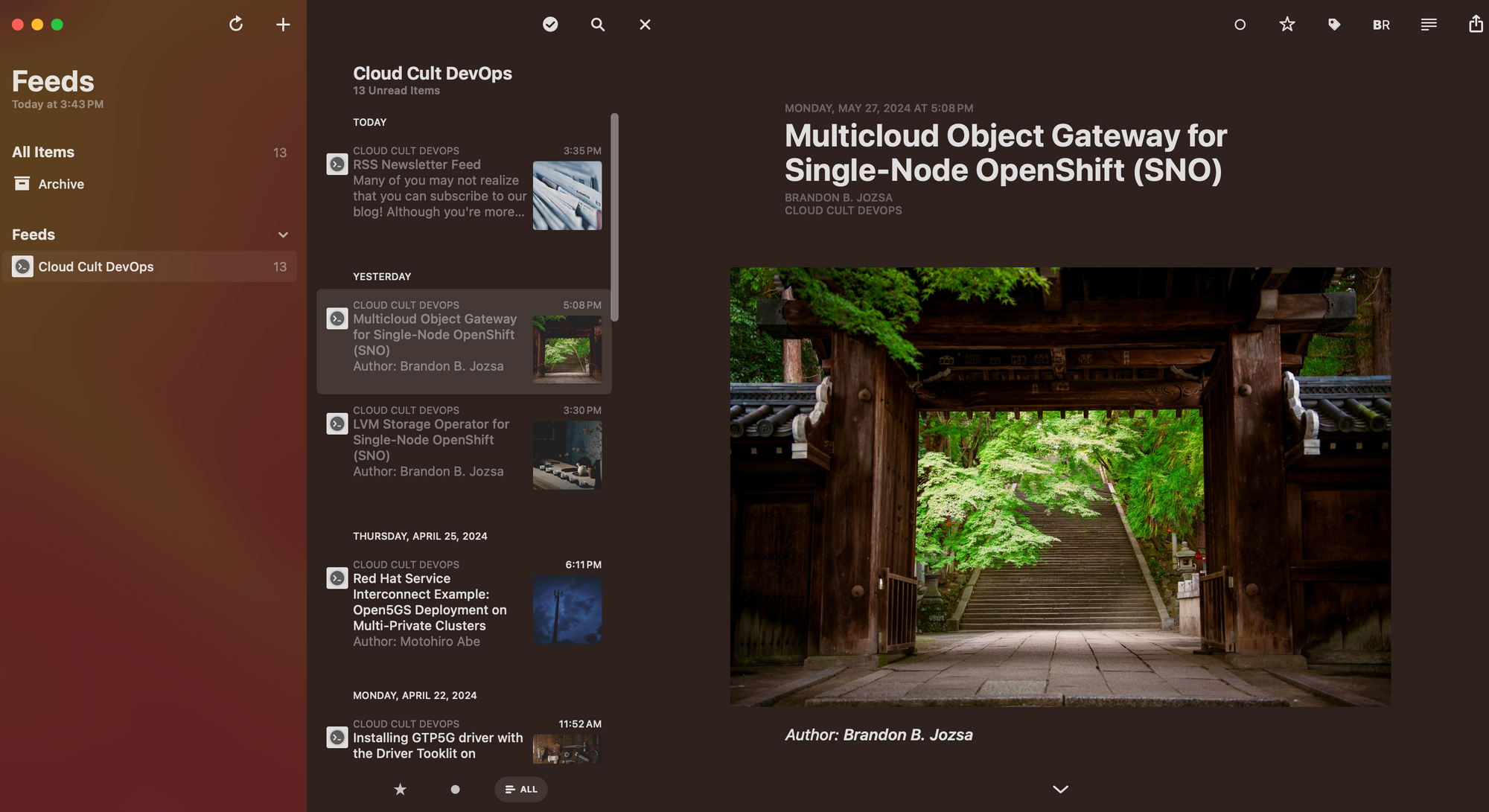Select the search icon in toolbar

(597, 25)
